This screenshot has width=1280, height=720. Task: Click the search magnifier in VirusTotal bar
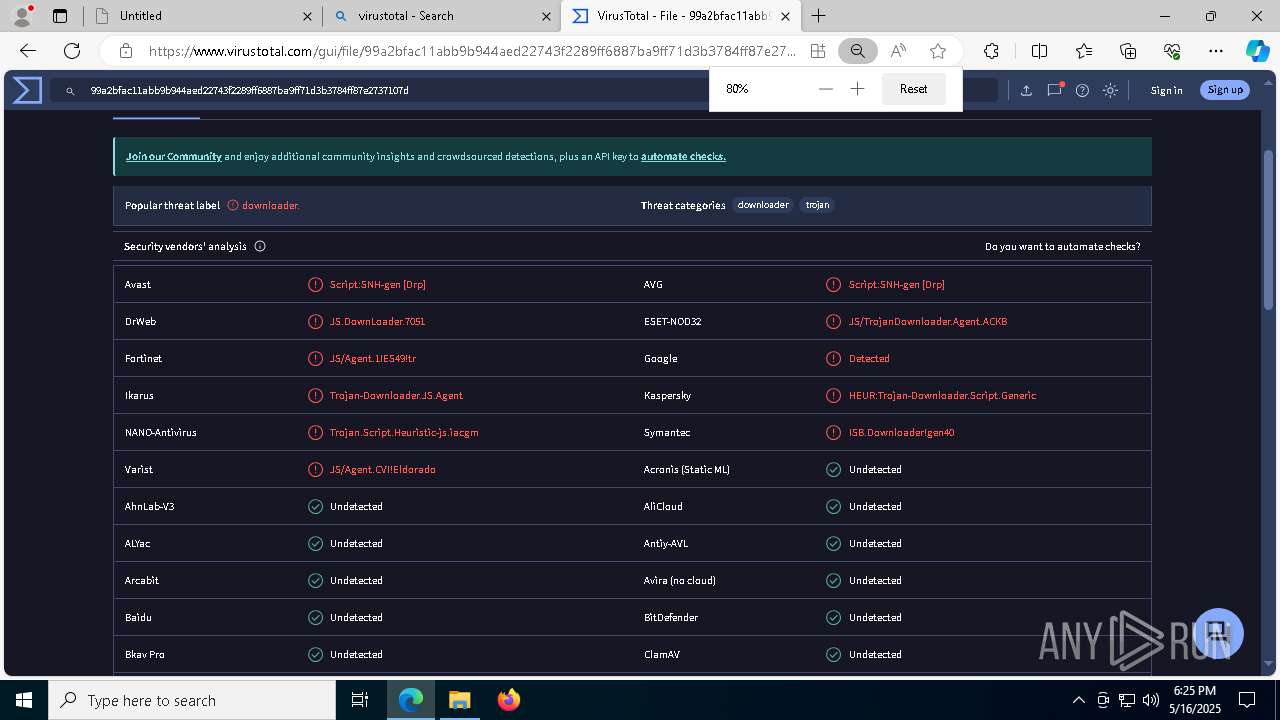pos(70,90)
